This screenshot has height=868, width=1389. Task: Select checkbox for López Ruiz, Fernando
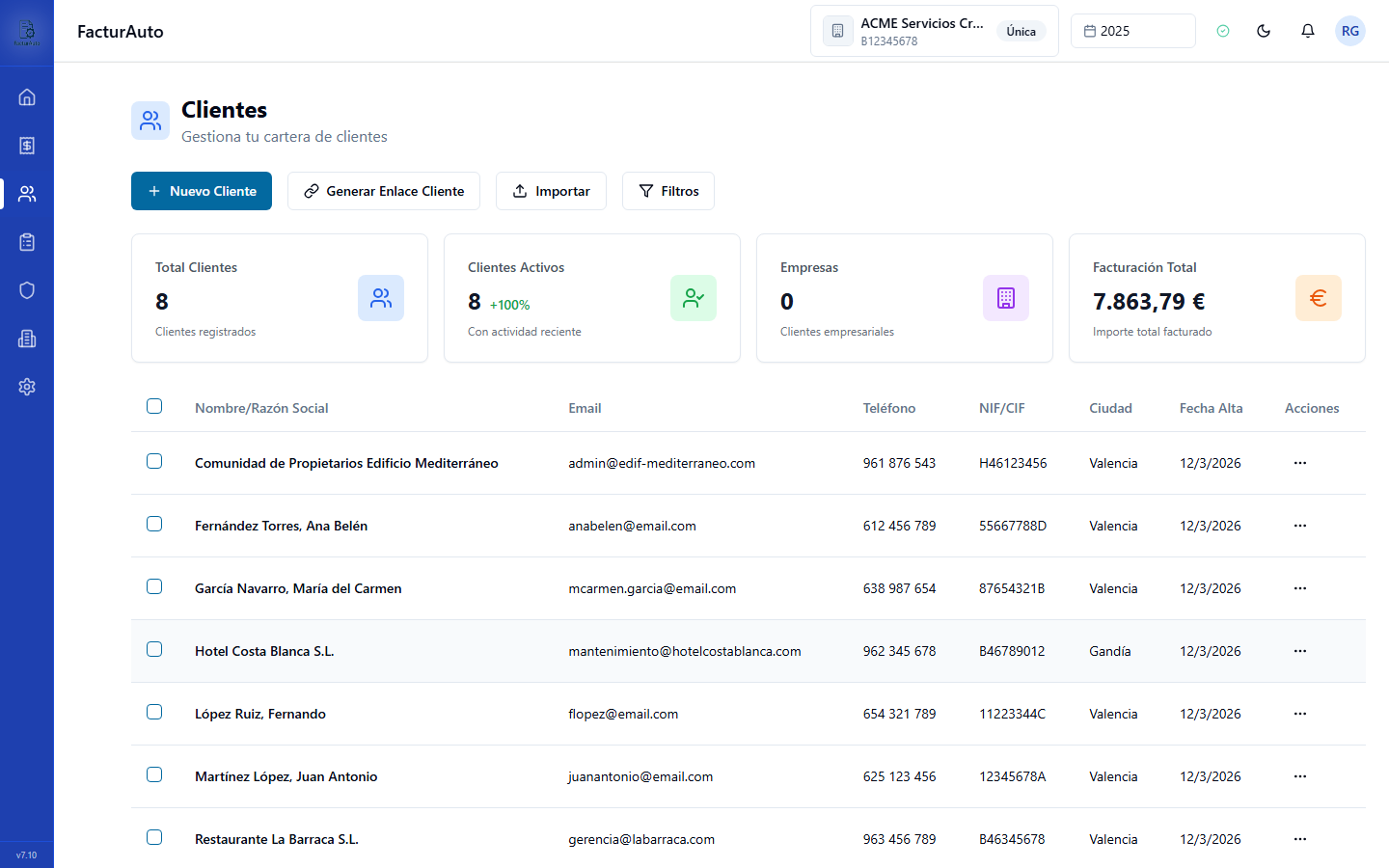(154, 712)
